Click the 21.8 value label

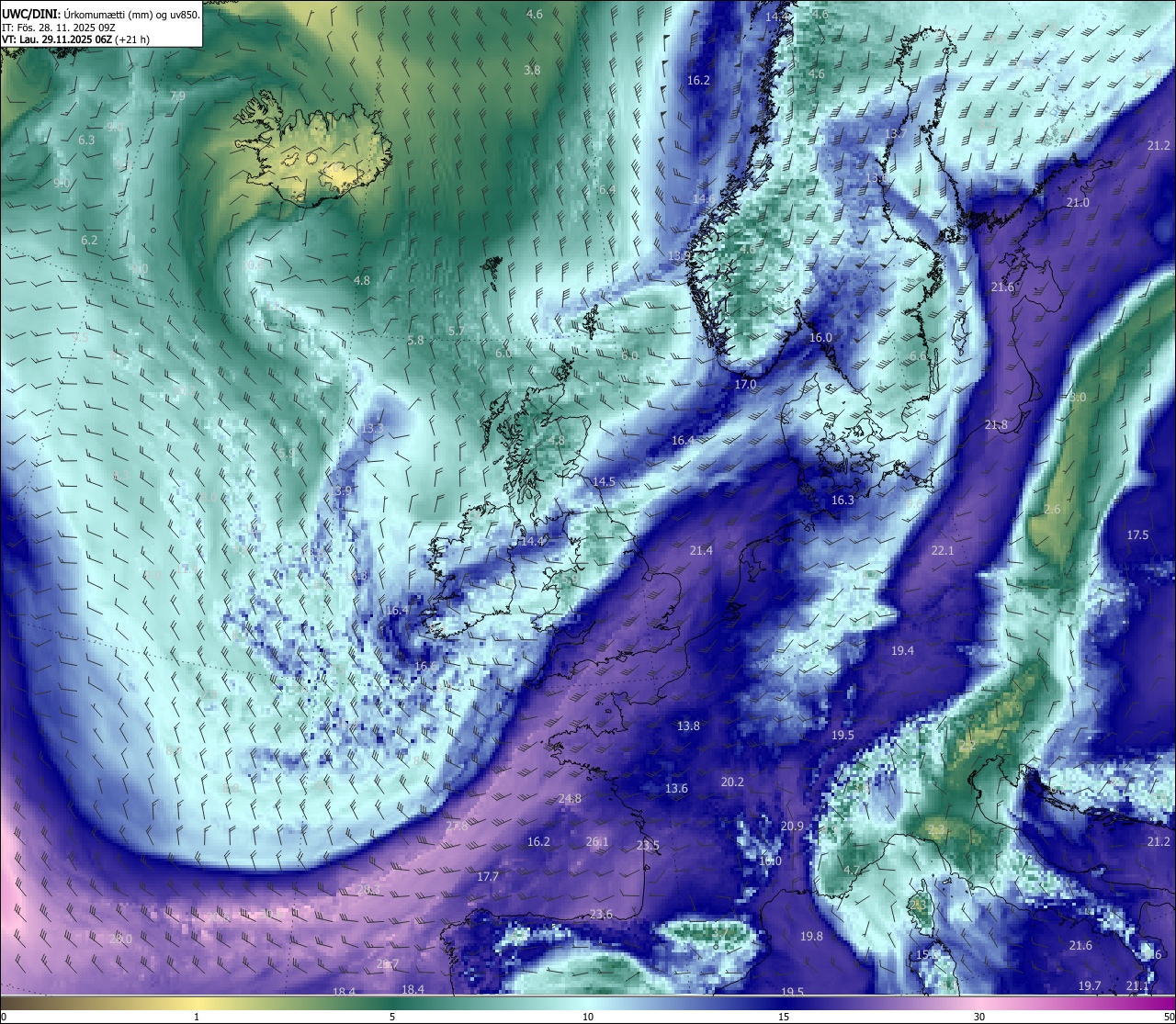point(996,424)
